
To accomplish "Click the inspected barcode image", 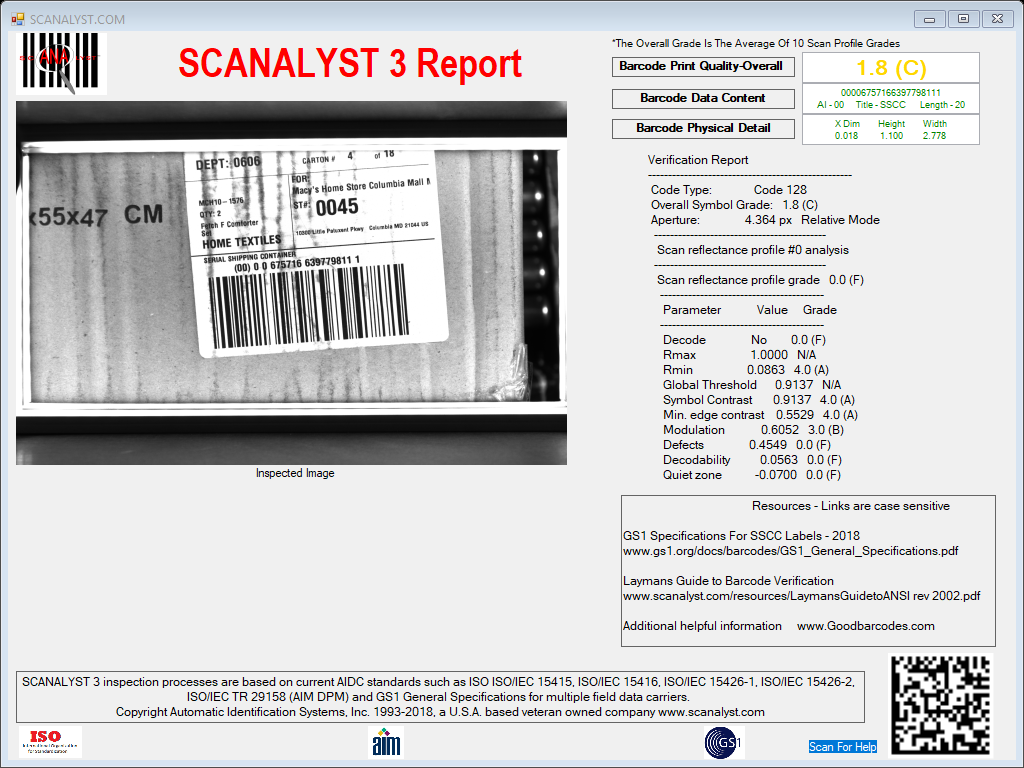I will (x=291, y=283).
